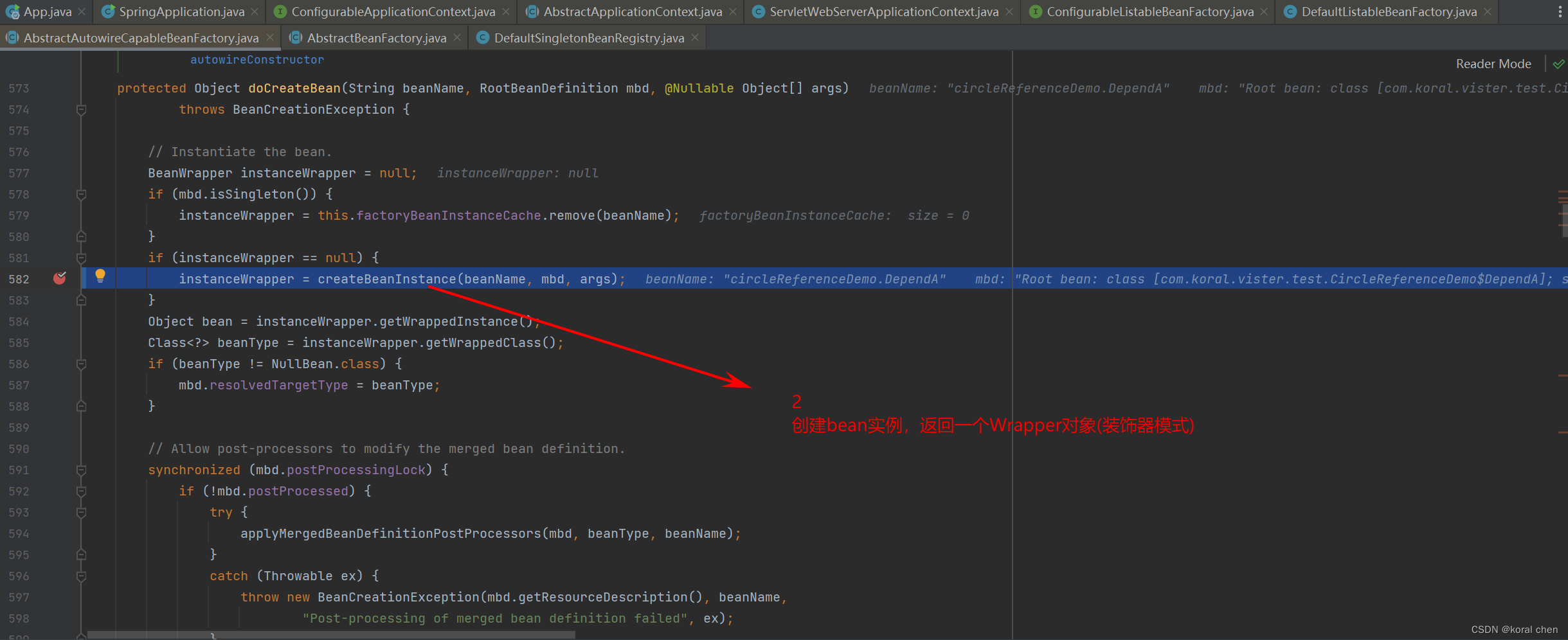Click factoryBeanInstanceCache field reference

448,215
